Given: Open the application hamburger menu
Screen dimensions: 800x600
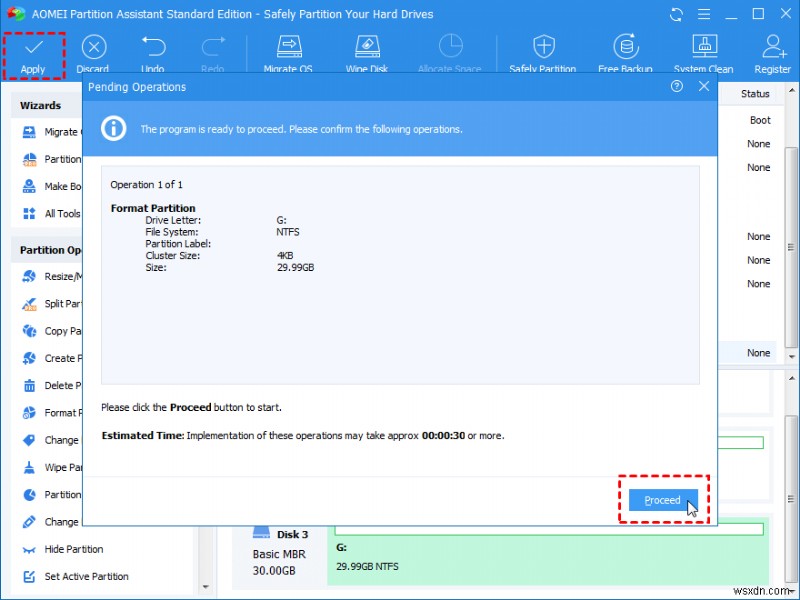Looking at the screenshot, I should pyautogui.click(x=704, y=14).
